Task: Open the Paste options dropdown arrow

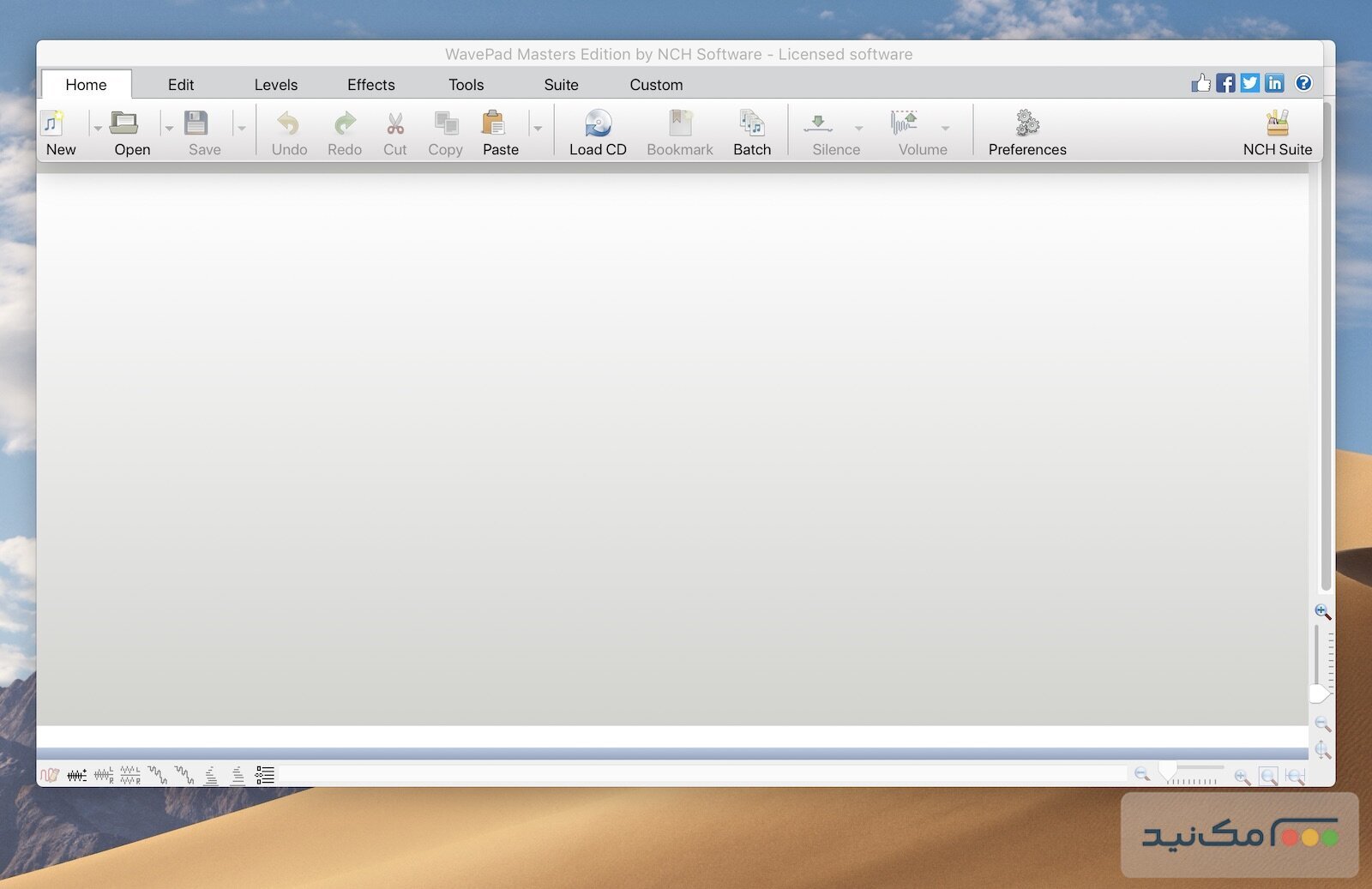Action: coord(538,129)
